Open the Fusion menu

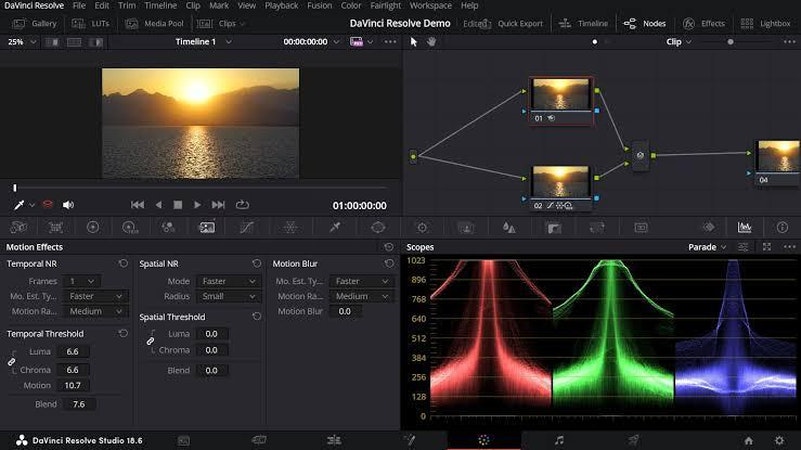[x=319, y=6]
